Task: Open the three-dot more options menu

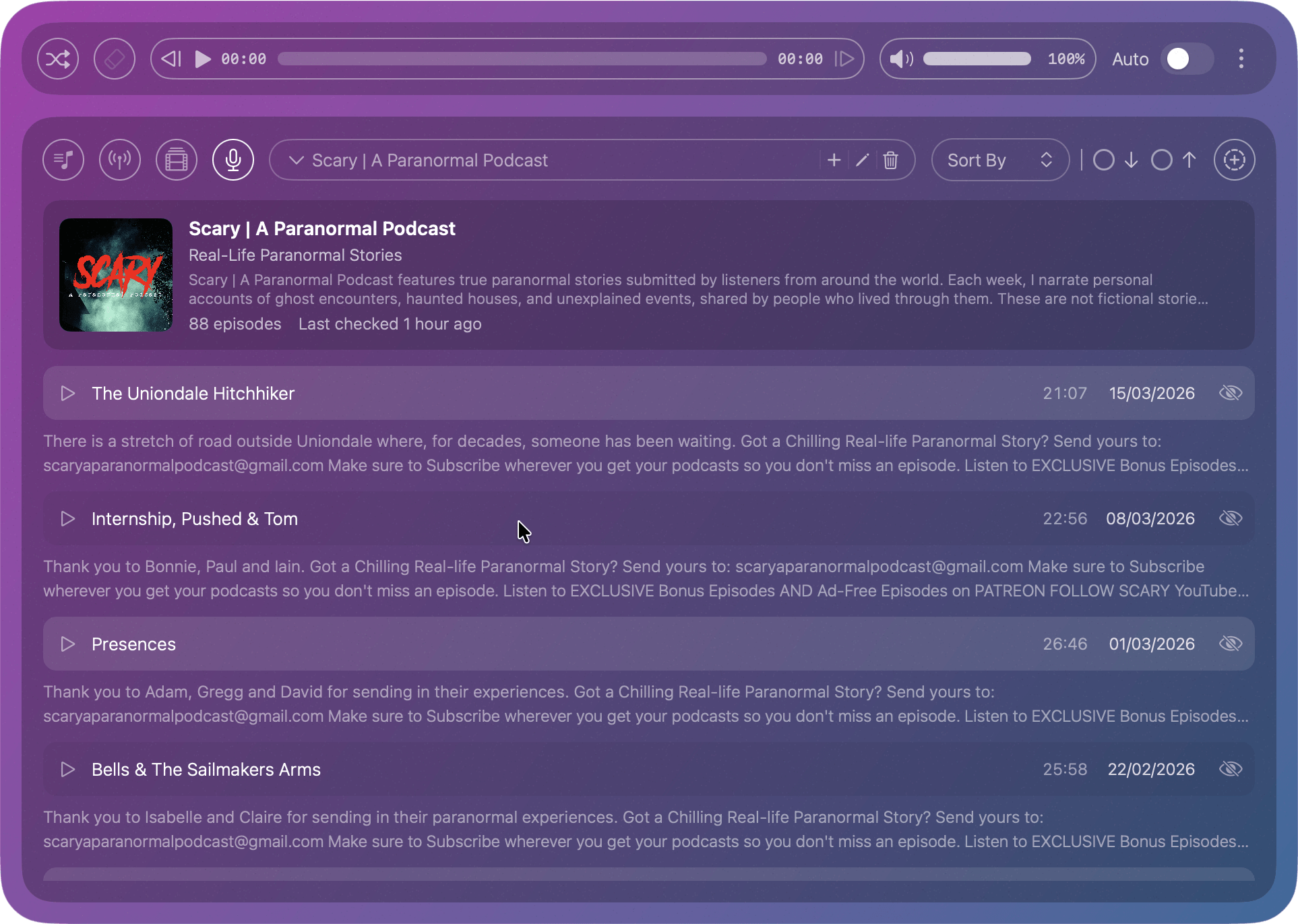Action: (x=1241, y=59)
